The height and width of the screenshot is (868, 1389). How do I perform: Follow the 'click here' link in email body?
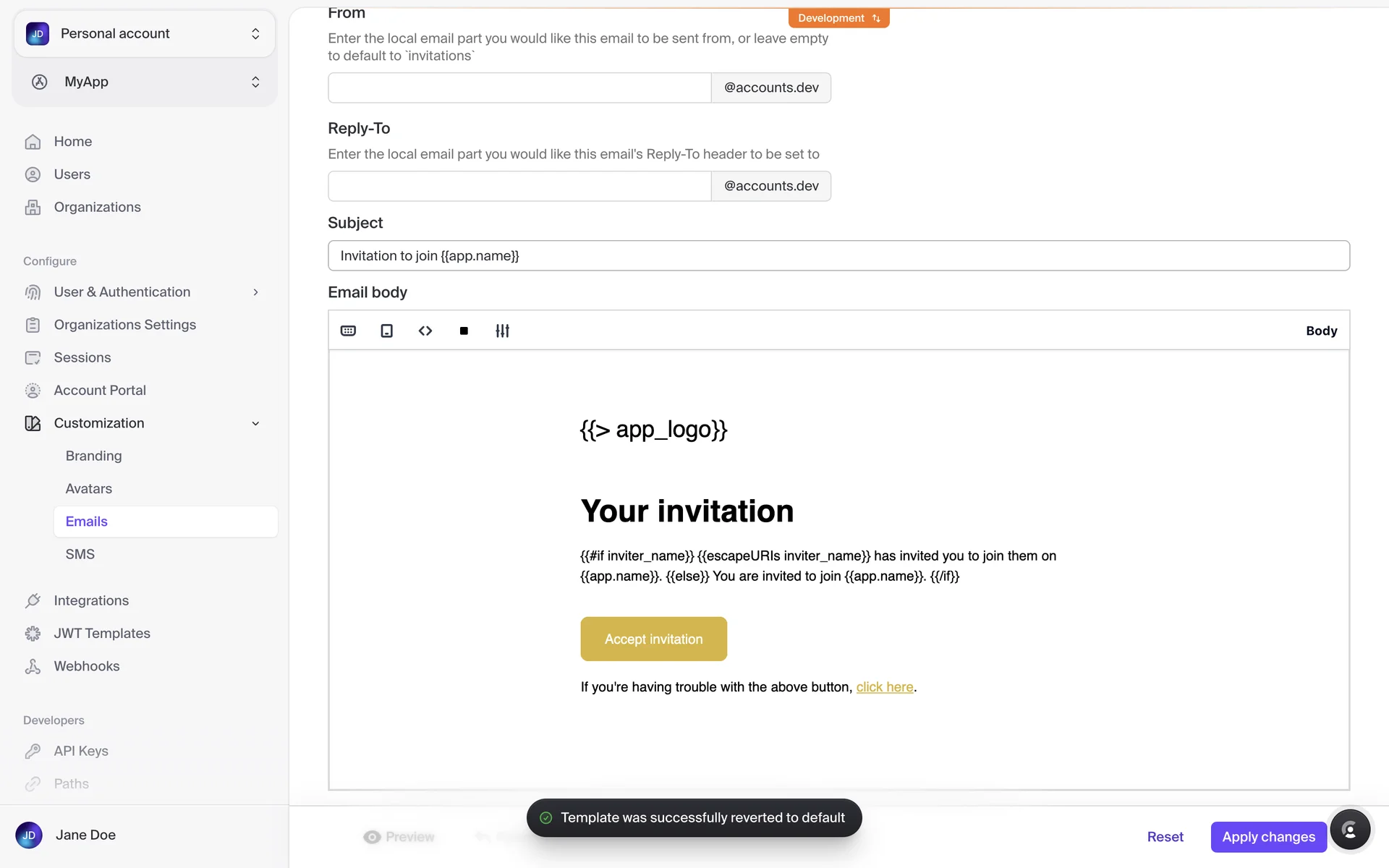click(885, 687)
